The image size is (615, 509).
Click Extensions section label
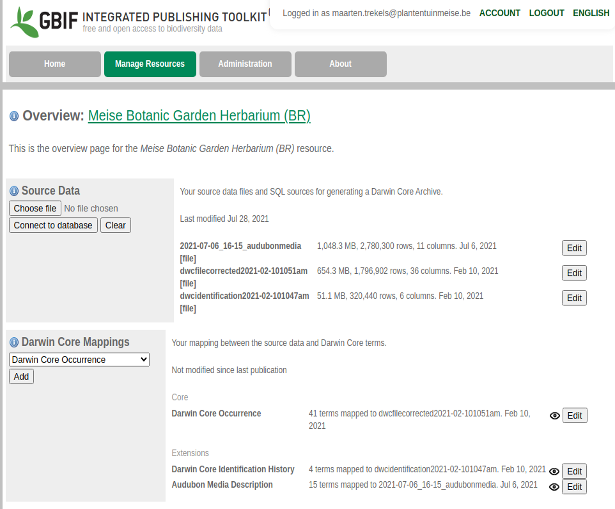tap(190, 453)
